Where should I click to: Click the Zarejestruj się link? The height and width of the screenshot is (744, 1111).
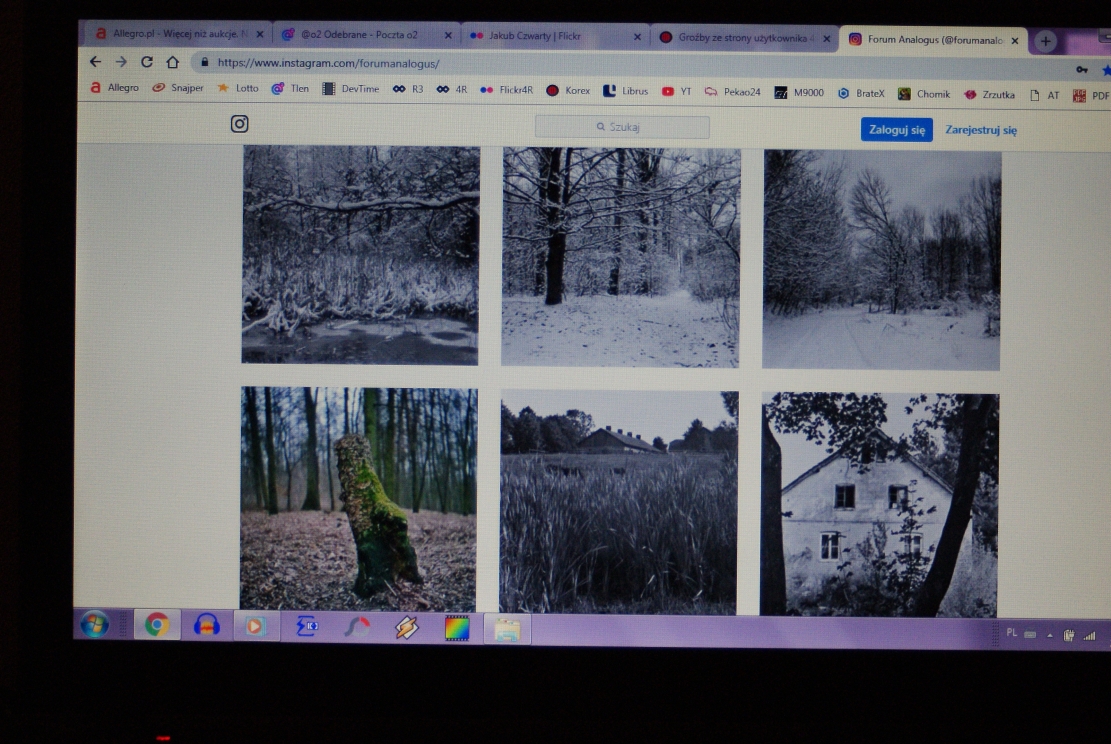coord(981,130)
